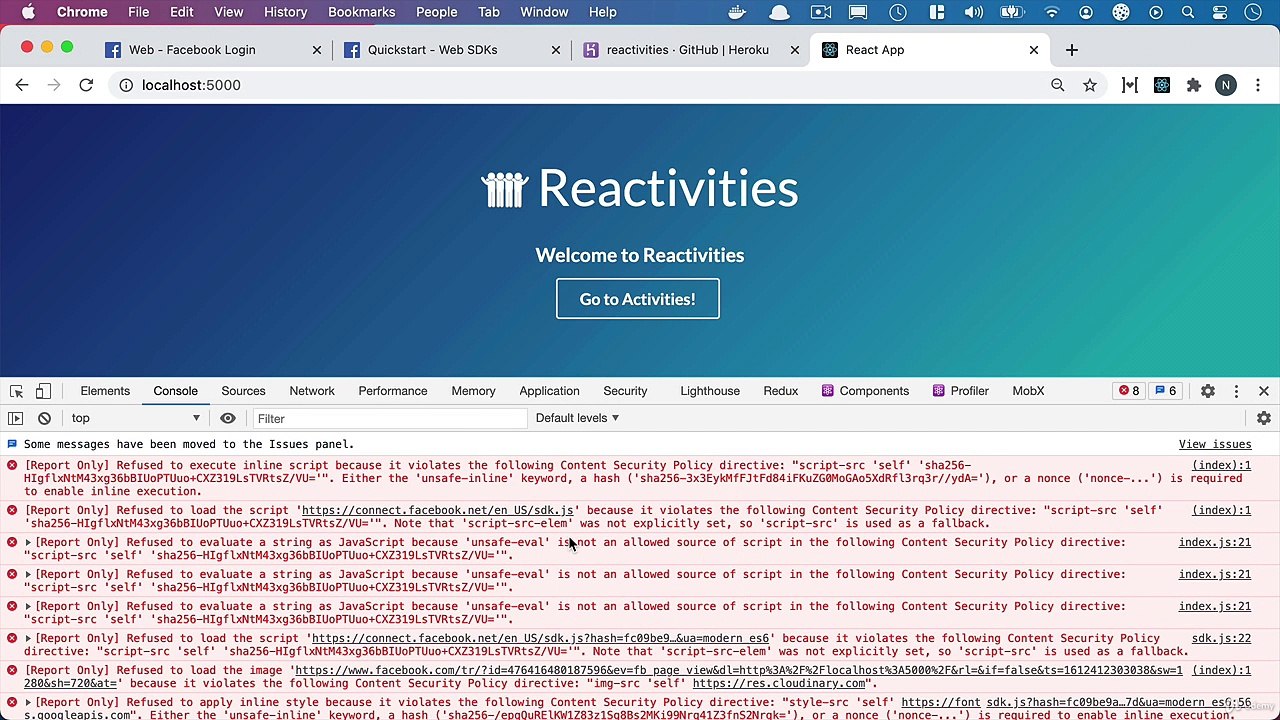
Task: Open the res.cloudinary.com link
Action: coord(779,683)
